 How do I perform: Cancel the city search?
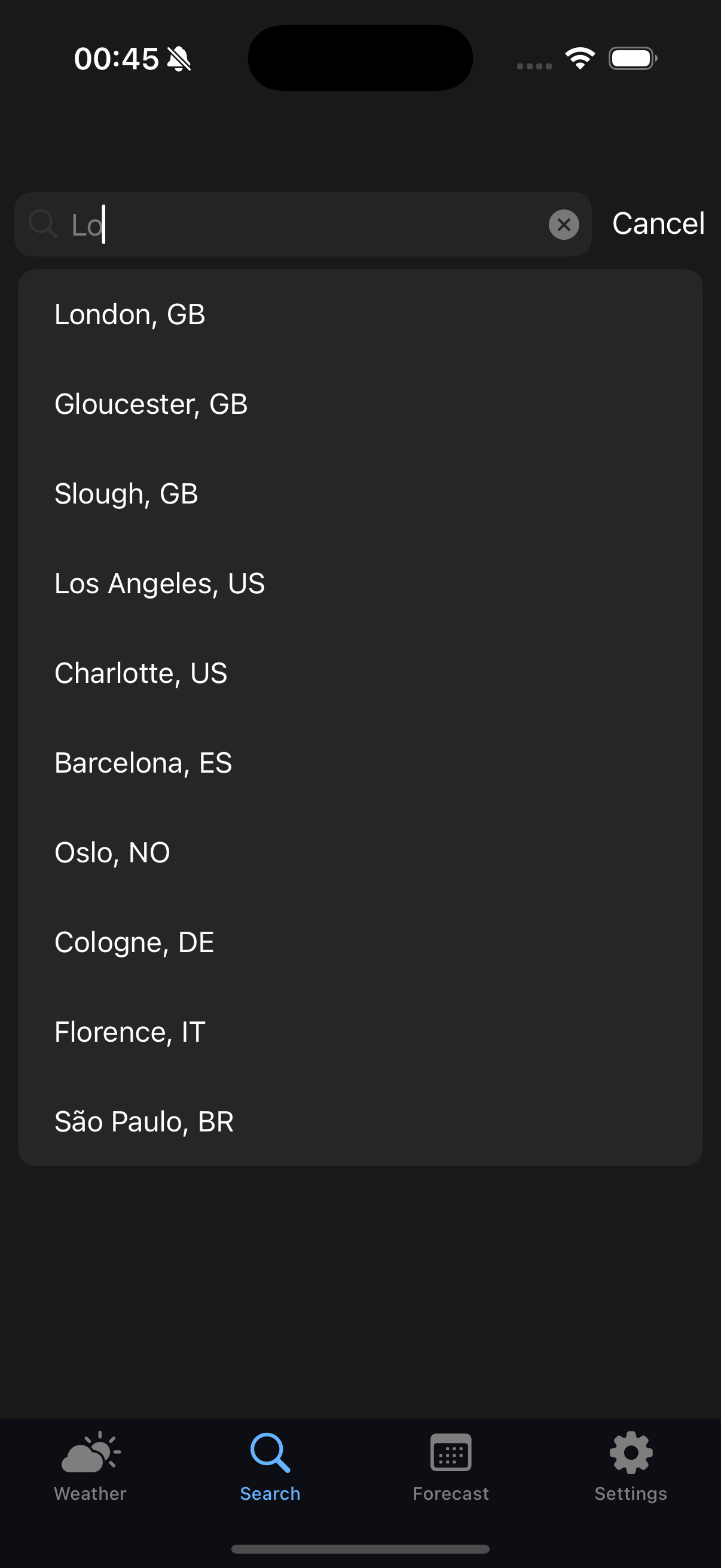pos(658,224)
